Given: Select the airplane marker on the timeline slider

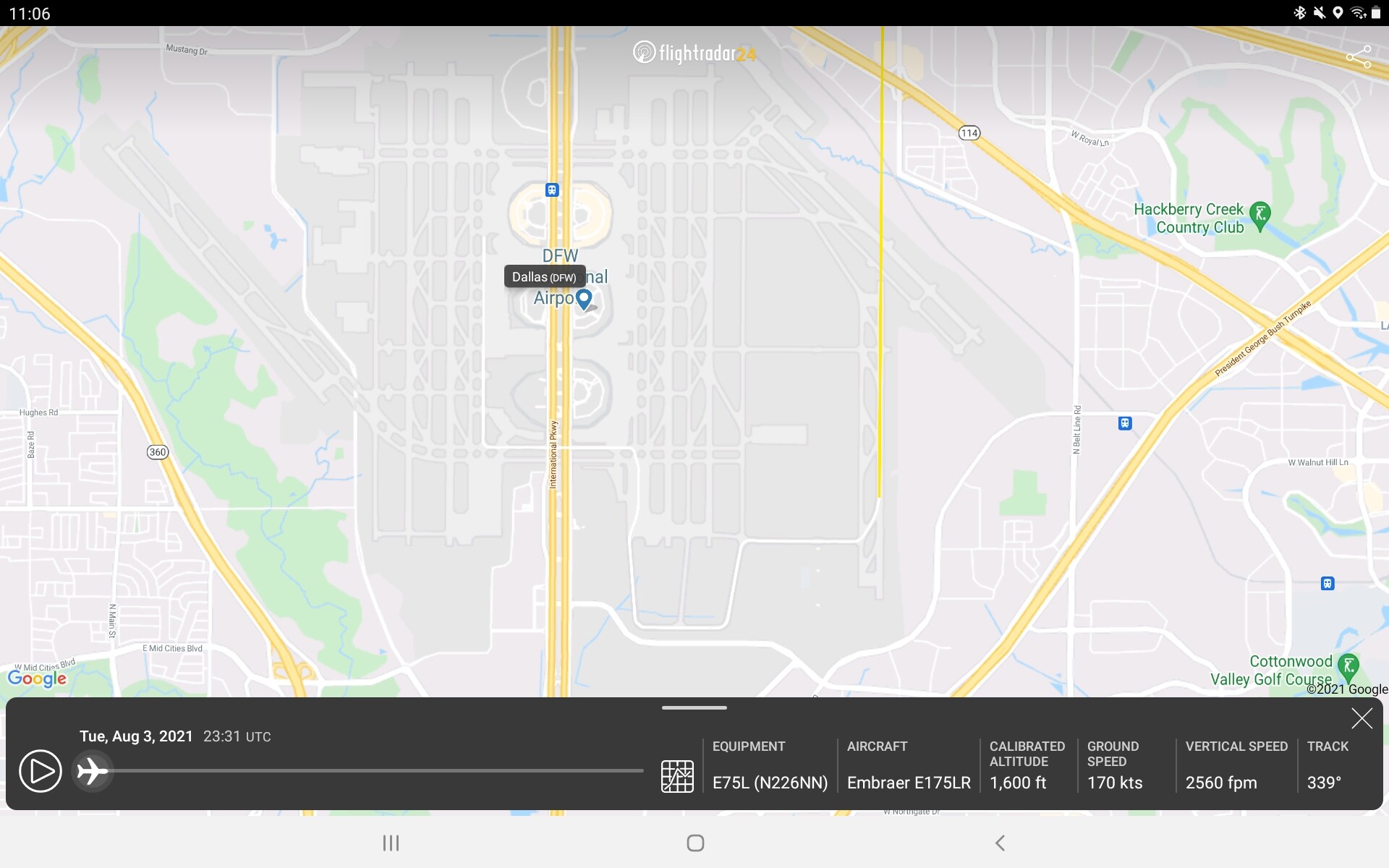Looking at the screenshot, I should tap(93, 771).
